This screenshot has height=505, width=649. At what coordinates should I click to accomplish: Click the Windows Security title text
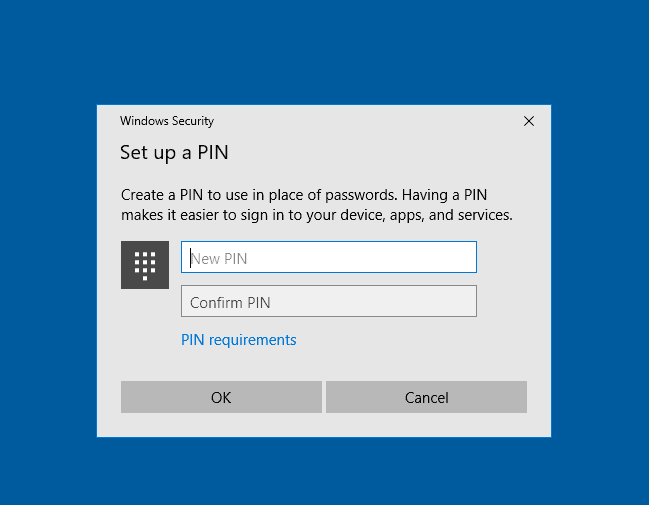point(167,121)
